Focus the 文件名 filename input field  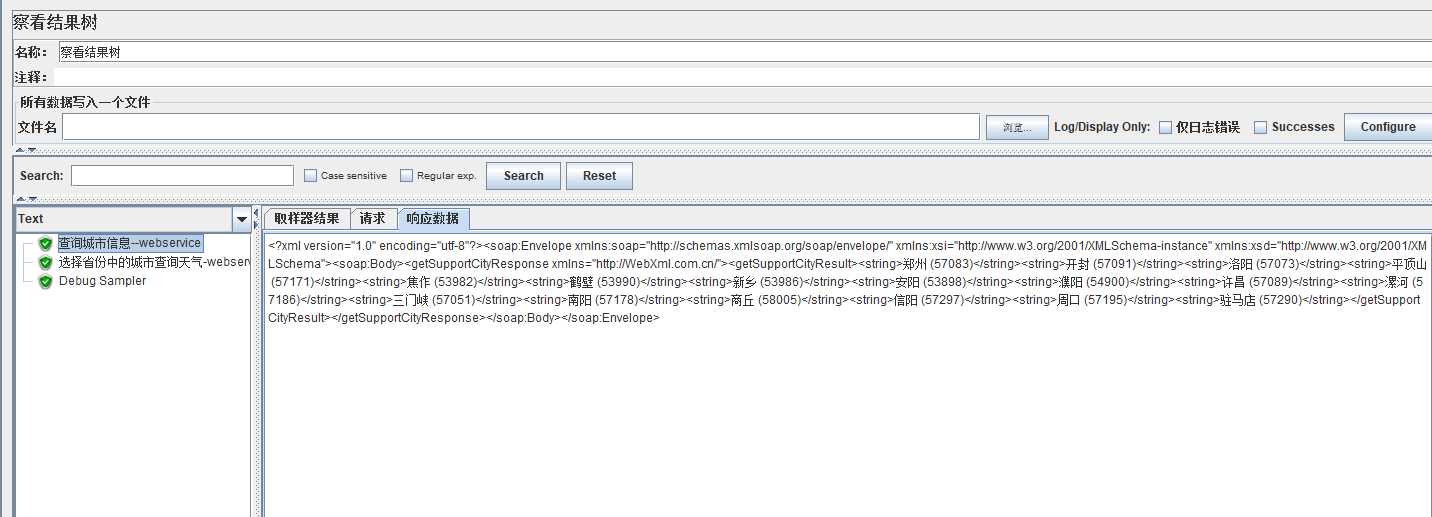[521, 127]
